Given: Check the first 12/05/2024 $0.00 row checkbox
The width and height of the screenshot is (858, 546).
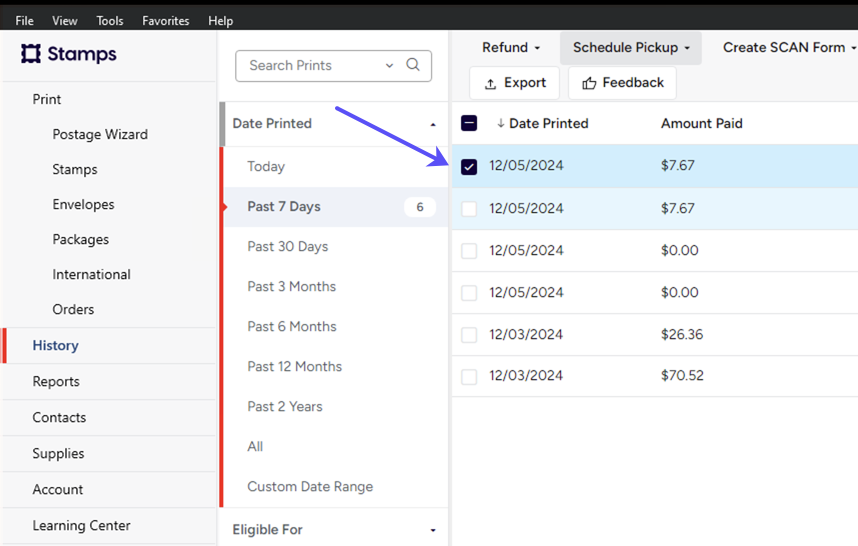Looking at the screenshot, I should (x=469, y=251).
